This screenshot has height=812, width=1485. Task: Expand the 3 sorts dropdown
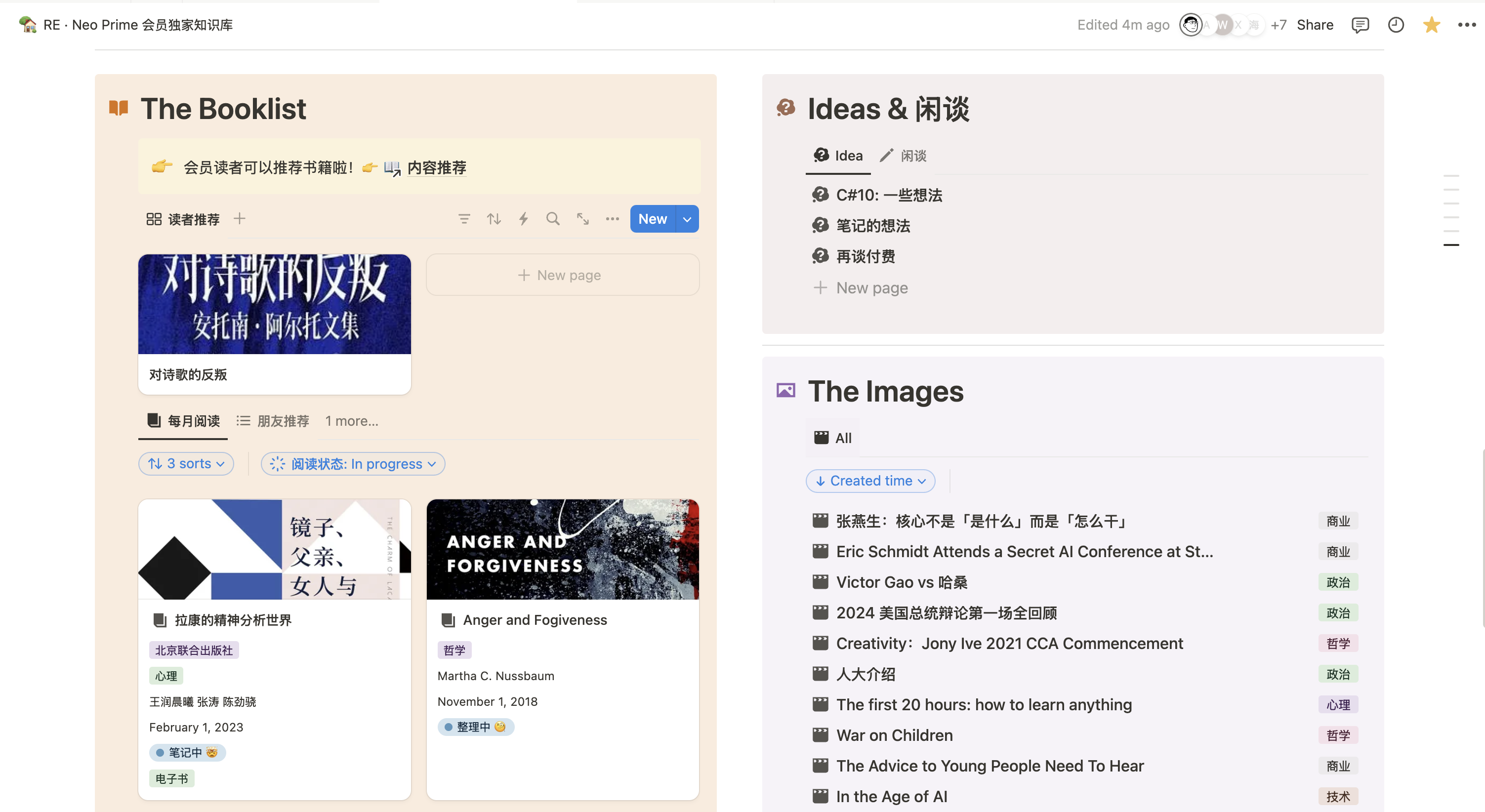click(x=186, y=464)
